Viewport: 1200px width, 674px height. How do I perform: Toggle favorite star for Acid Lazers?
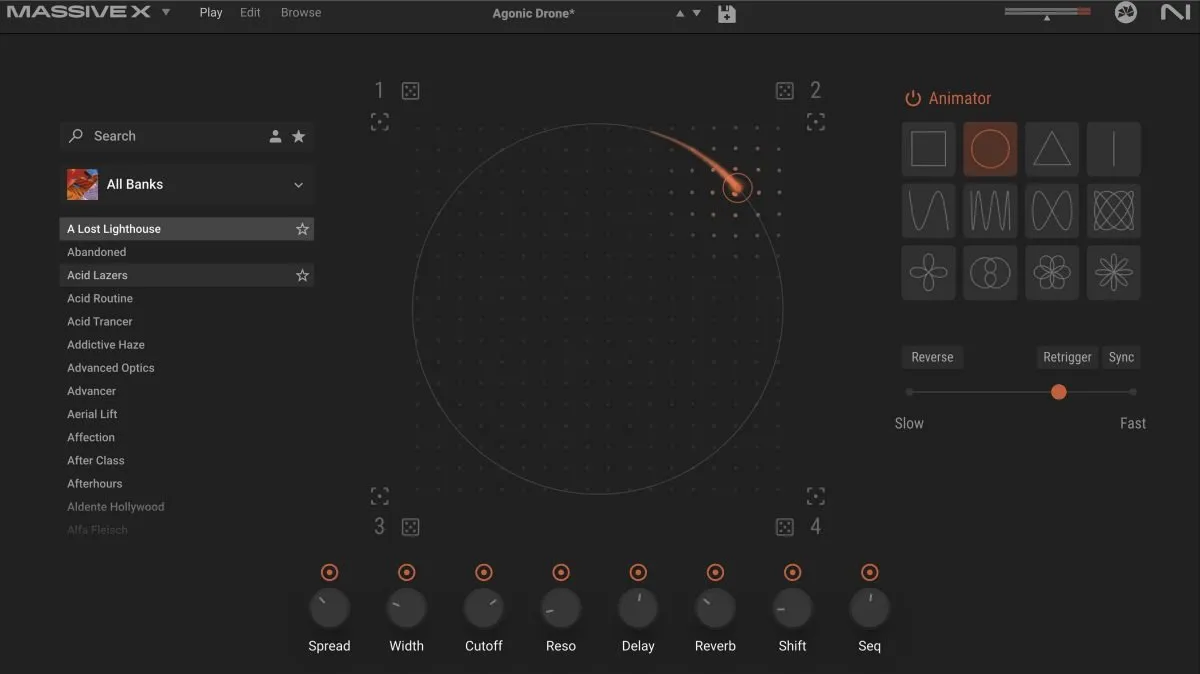(302, 275)
